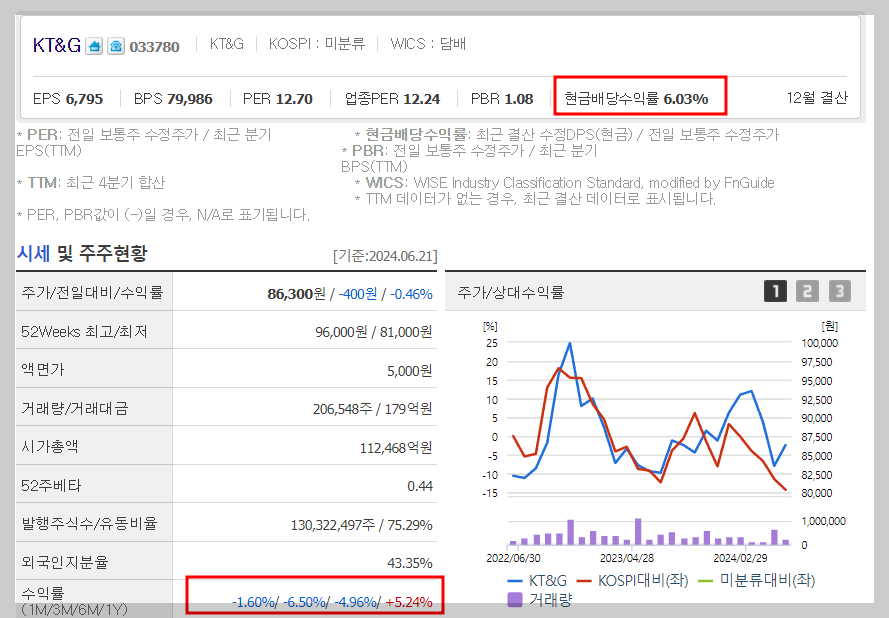Click the 2023/04/28 chart date label

coord(627,558)
